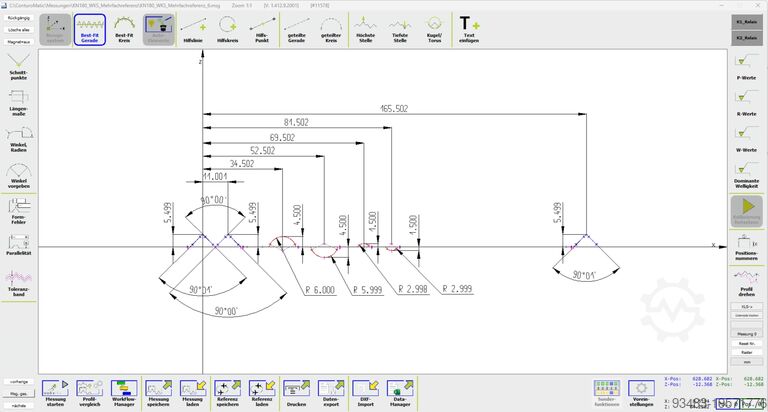Select the Best-Fit Gerade tool
Image resolution: width=768 pixels, height=412 pixels.
[89, 28]
